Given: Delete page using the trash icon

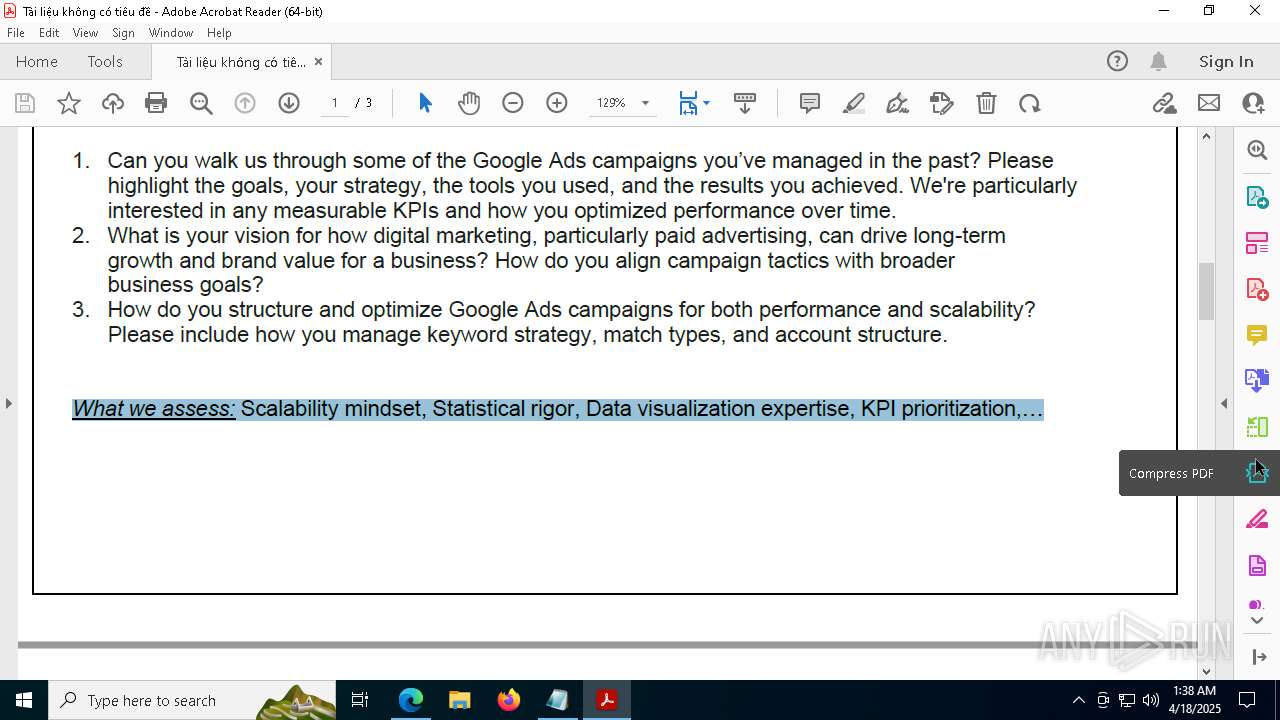Looking at the screenshot, I should point(986,103).
